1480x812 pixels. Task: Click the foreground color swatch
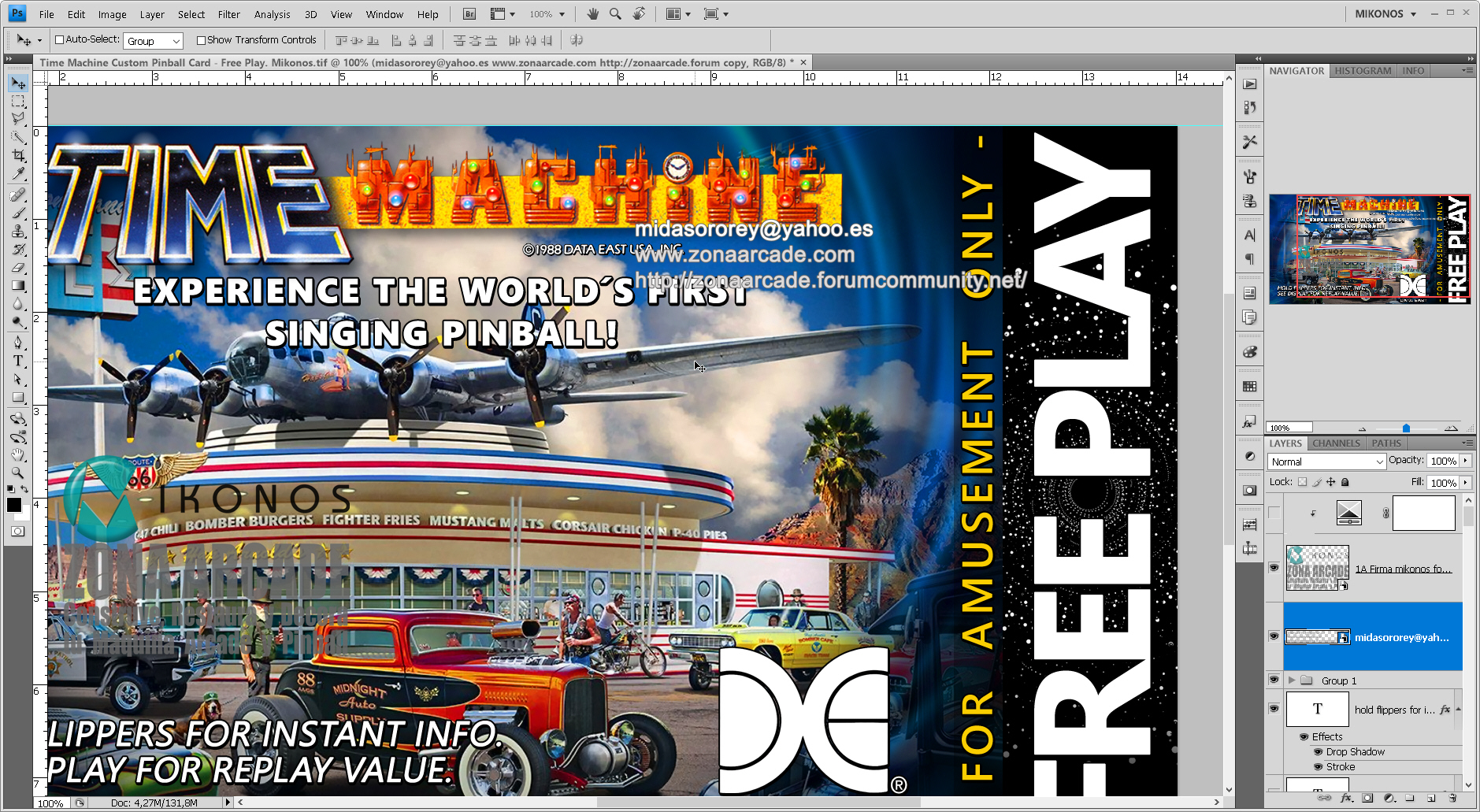[14, 506]
